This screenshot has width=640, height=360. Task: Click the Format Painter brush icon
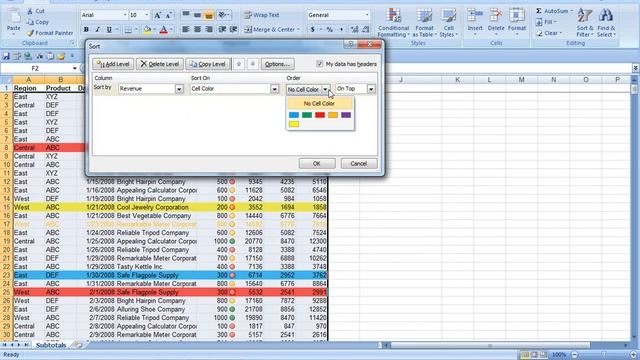30,33
